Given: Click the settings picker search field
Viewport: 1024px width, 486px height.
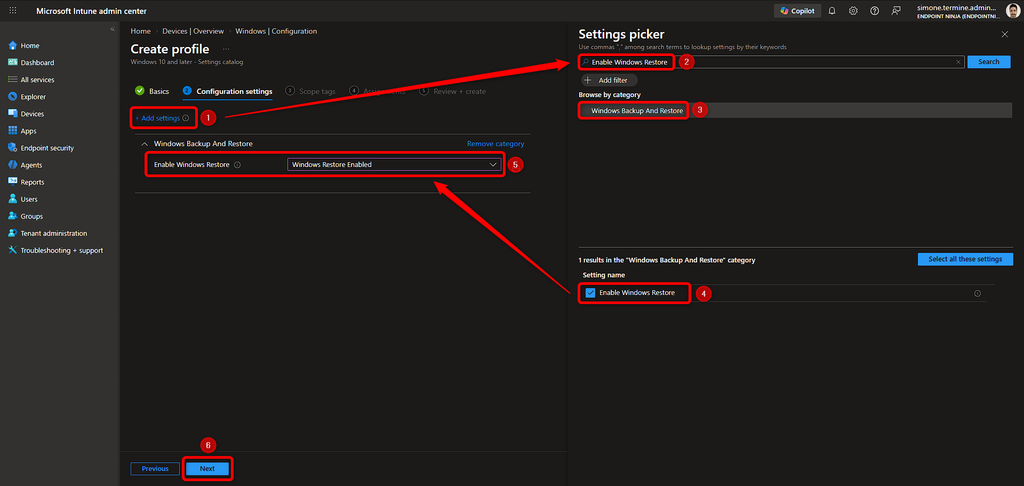Looking at the screenshot, I should pos(771,61).
